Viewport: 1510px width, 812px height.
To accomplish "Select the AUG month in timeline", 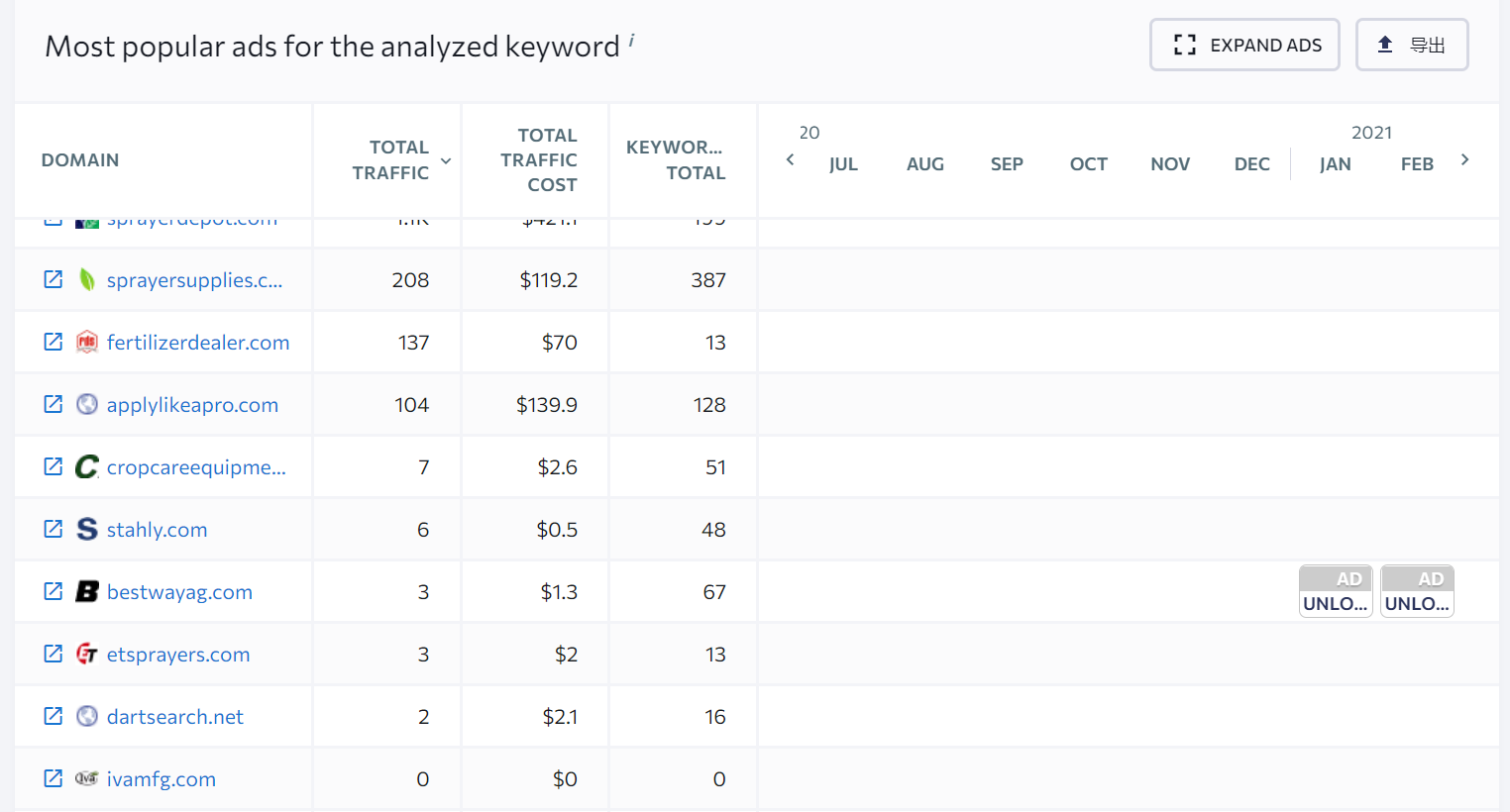I will tap(925, 163).
